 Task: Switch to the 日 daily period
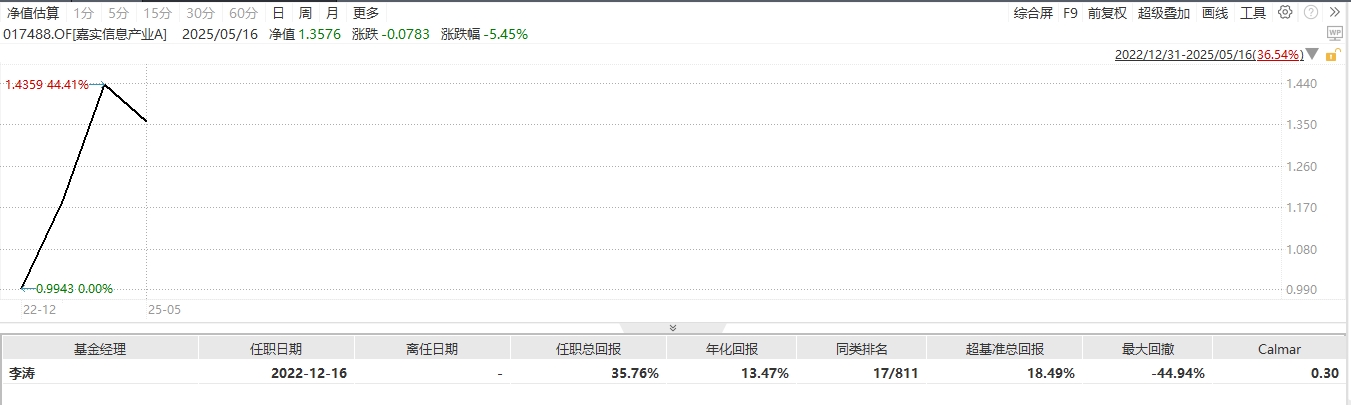pos(278,13)
